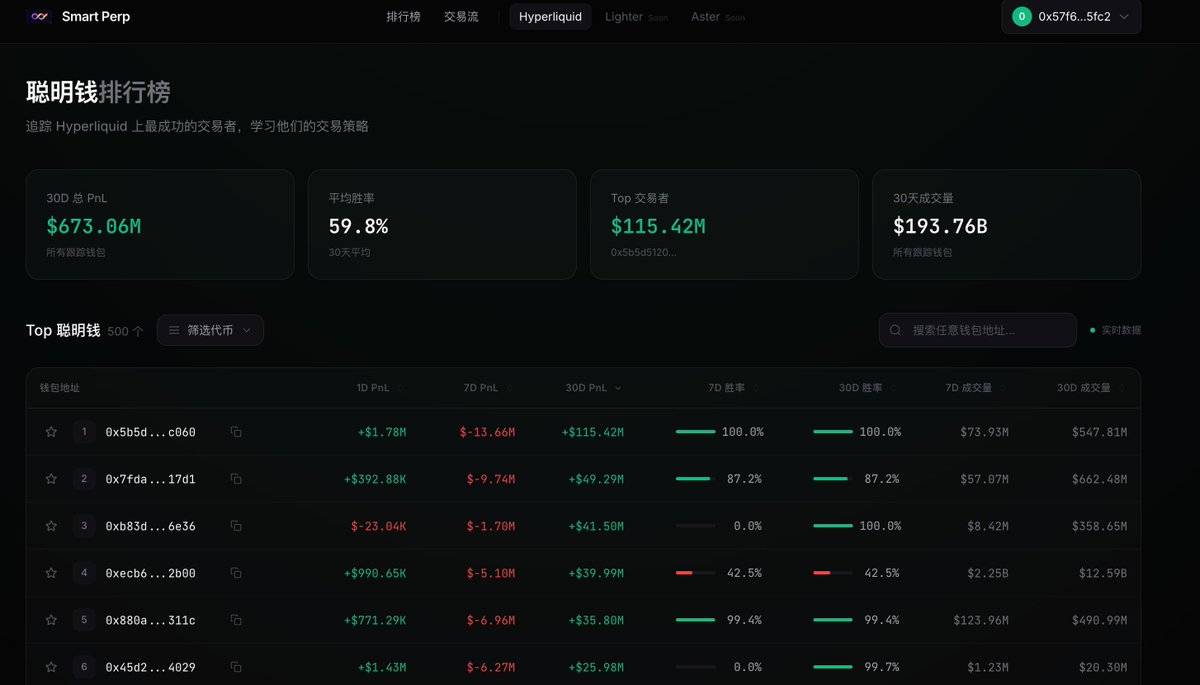Copy address 0xecb6...2b00 with copy icon
This screenshot has width=1200, height=685.
236,573
